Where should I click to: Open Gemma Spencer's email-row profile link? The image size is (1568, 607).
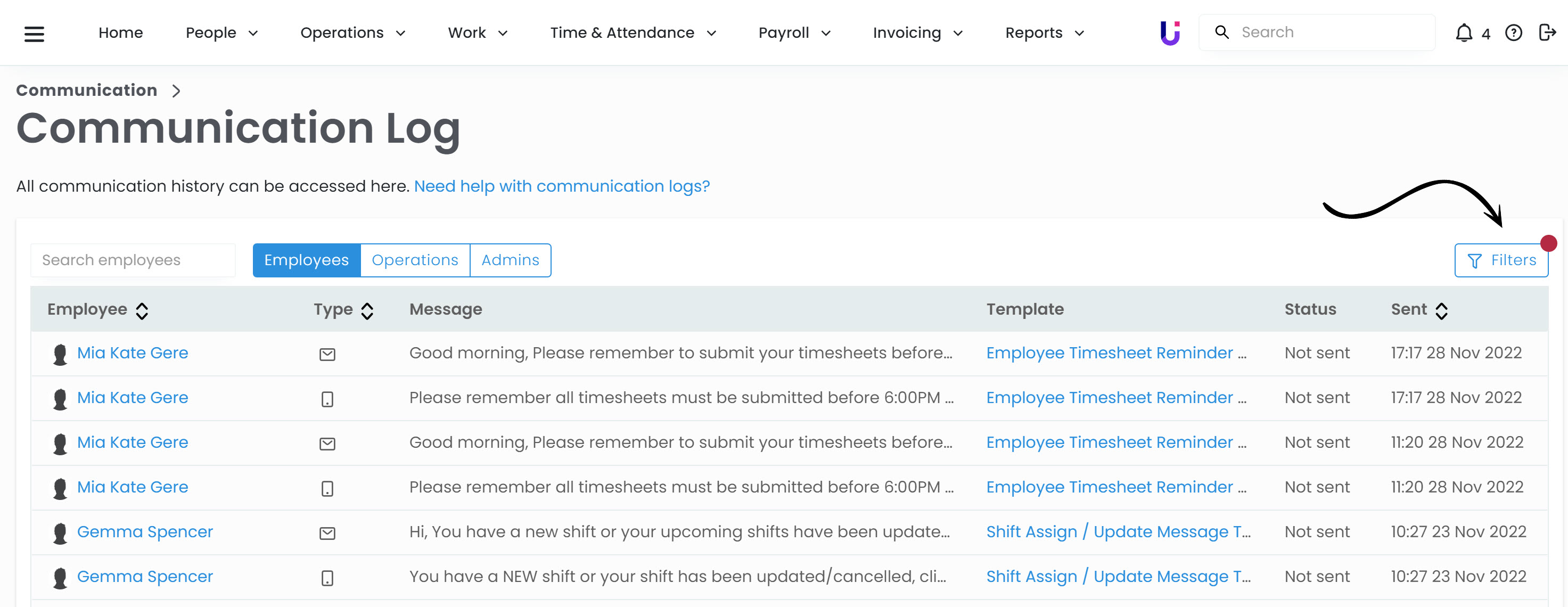click(x=145, y=531)
